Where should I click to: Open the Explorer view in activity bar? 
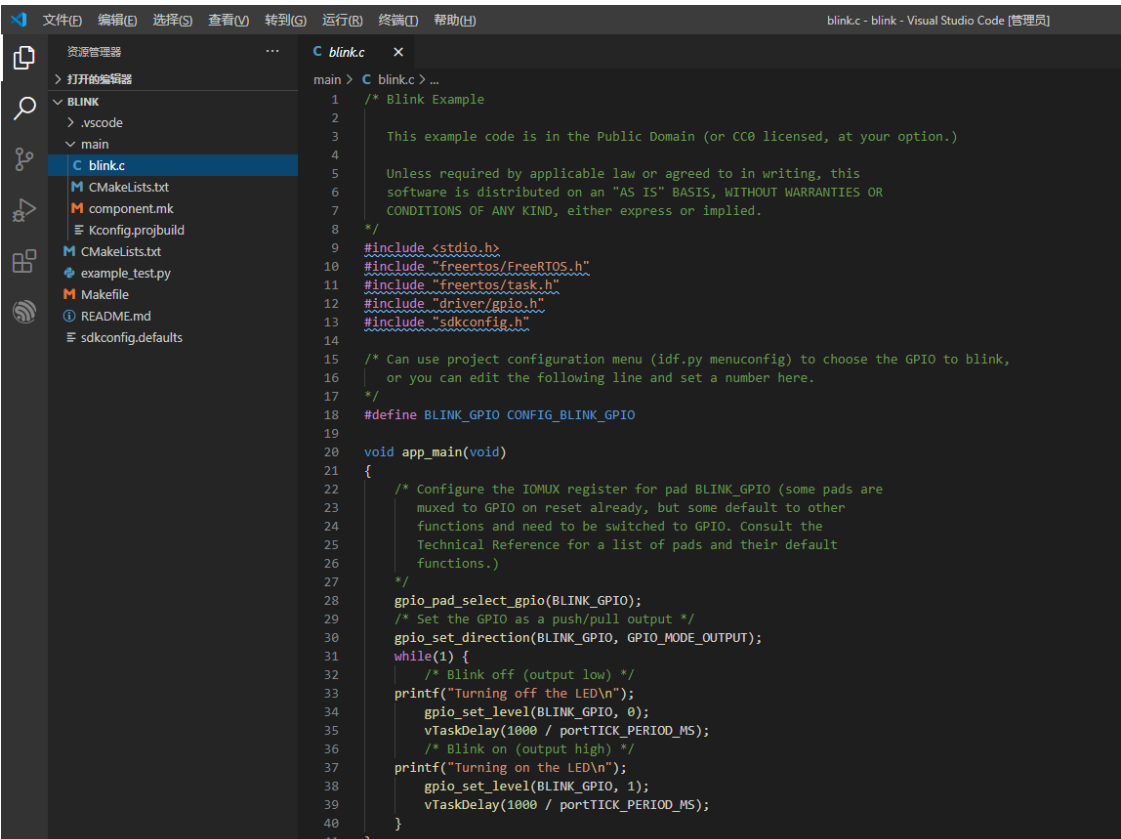click(x=24, y=57)
